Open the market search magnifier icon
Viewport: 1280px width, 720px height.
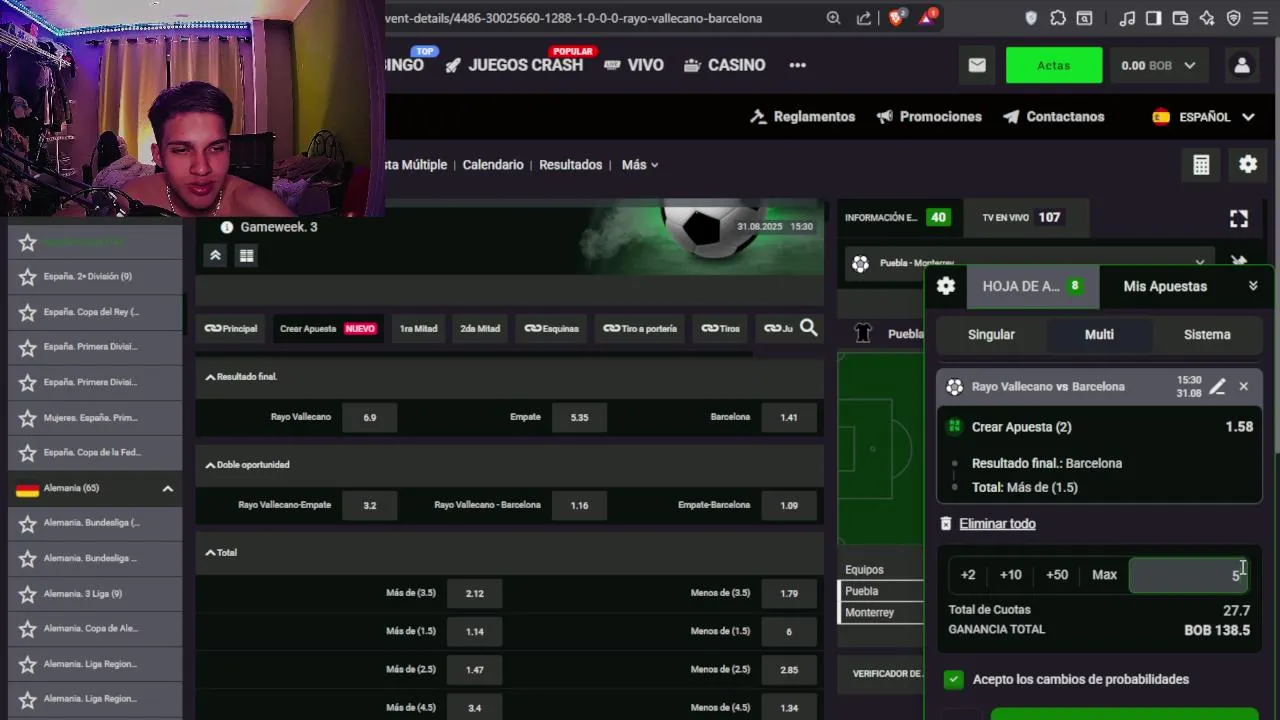pos(809,328)
